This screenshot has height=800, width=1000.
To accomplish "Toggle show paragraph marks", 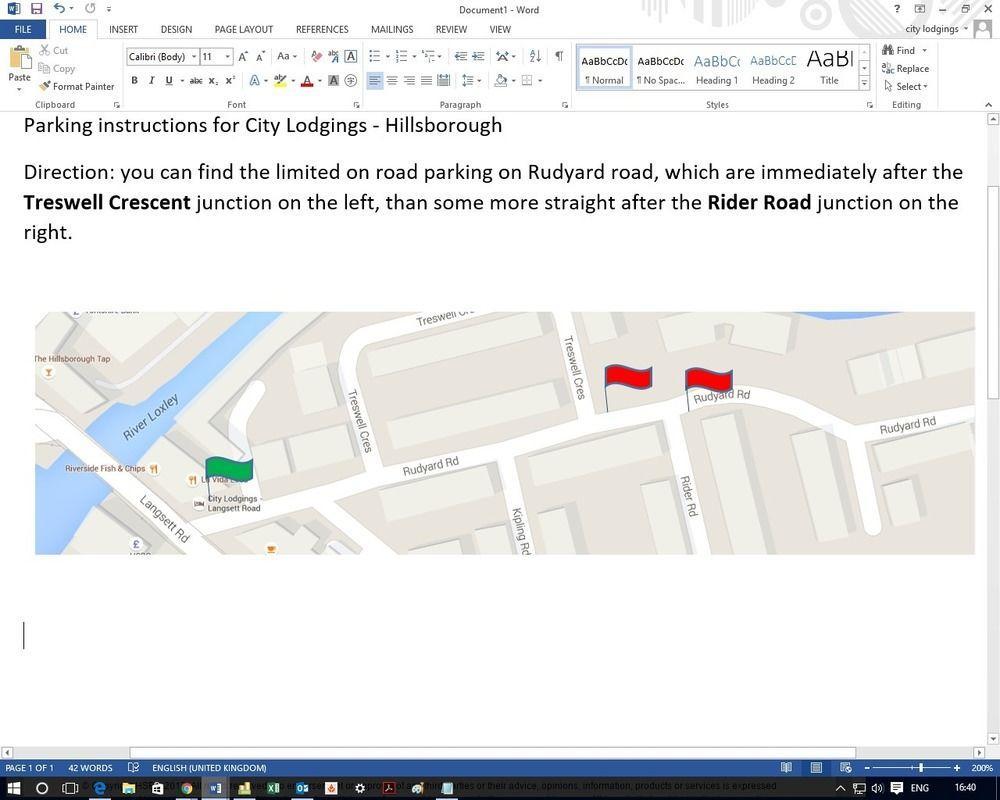I will (x=559, y=56).
